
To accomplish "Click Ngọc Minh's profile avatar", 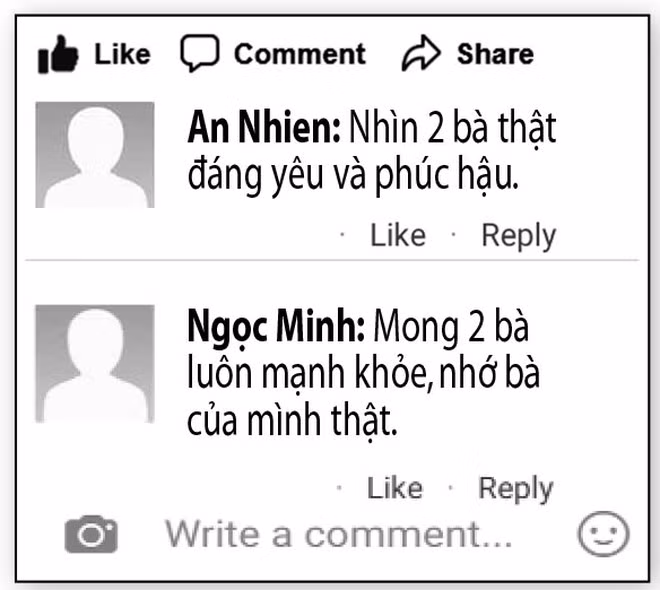I will tap(95, 362).
